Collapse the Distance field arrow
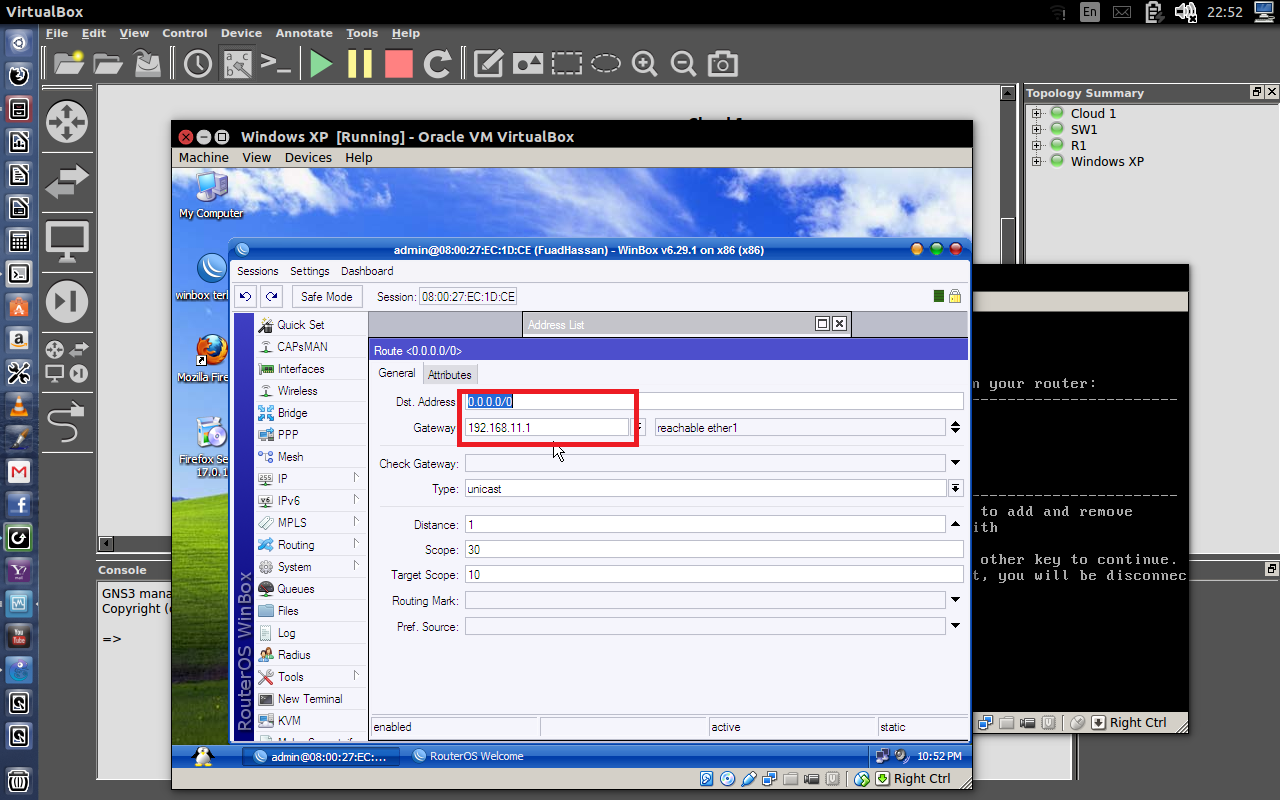 [956, 524]
